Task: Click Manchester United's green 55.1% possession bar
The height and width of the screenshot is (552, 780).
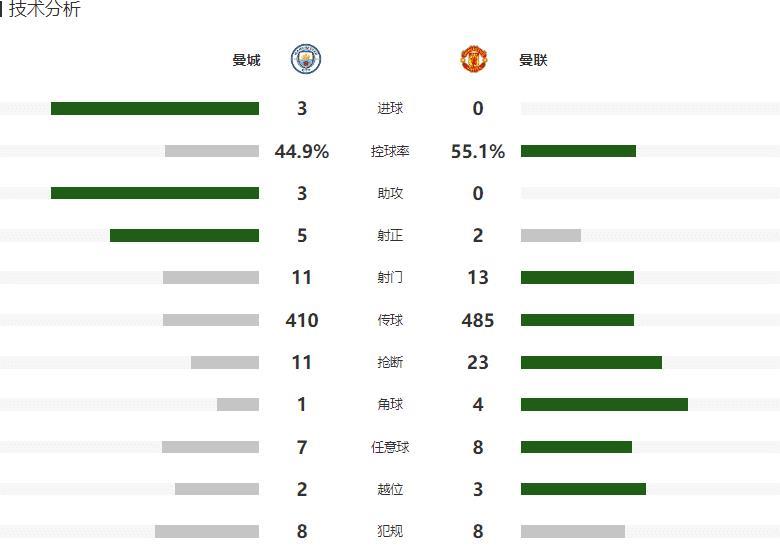Action: coord(578,151)
